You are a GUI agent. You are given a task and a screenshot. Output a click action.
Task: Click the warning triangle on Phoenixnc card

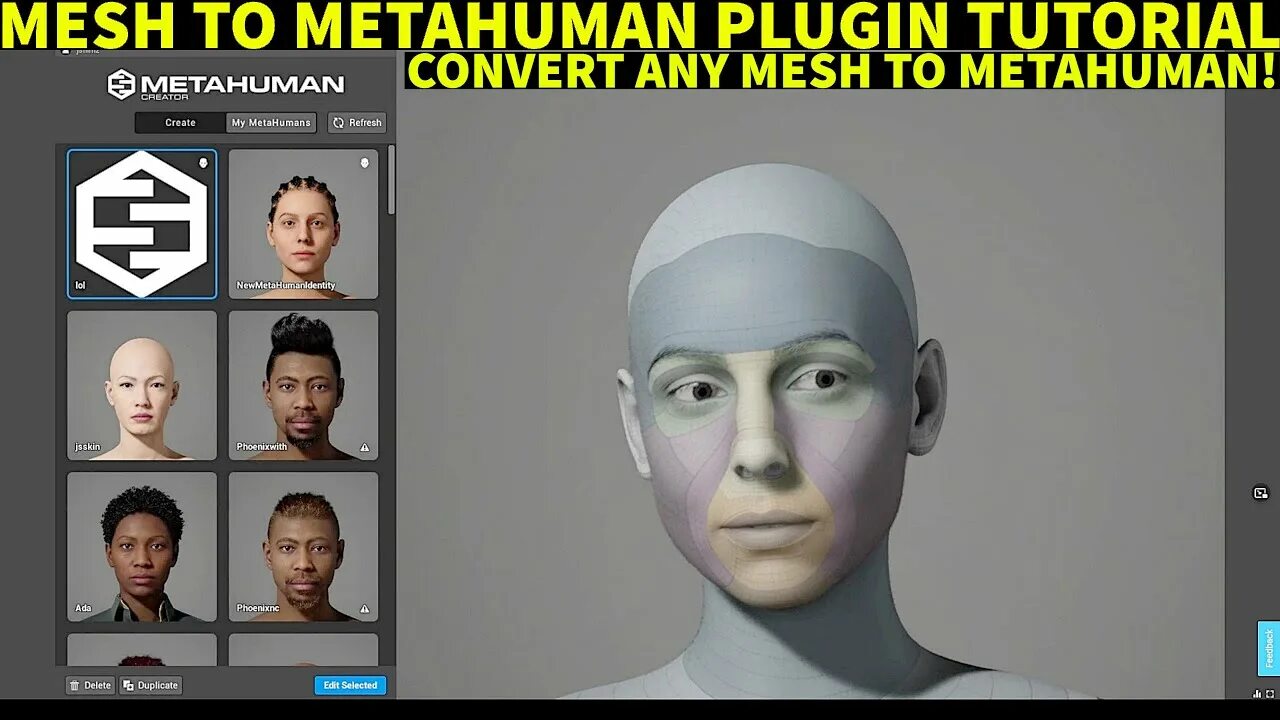point(365,608)
